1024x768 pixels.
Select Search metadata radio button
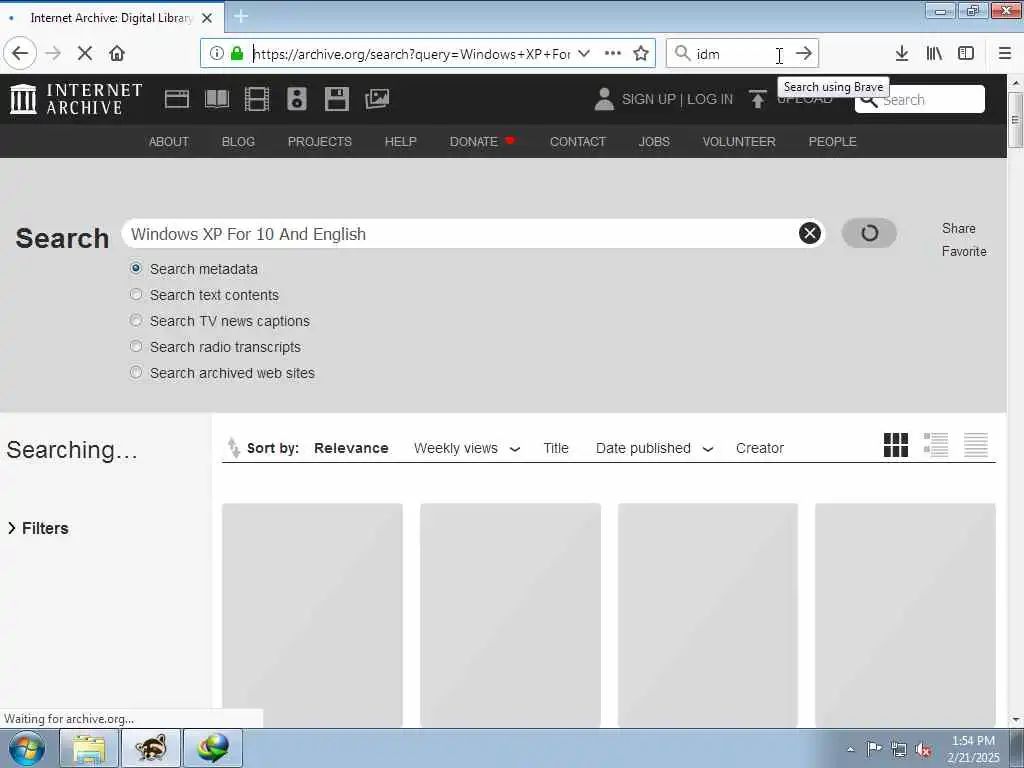[136, 268]
